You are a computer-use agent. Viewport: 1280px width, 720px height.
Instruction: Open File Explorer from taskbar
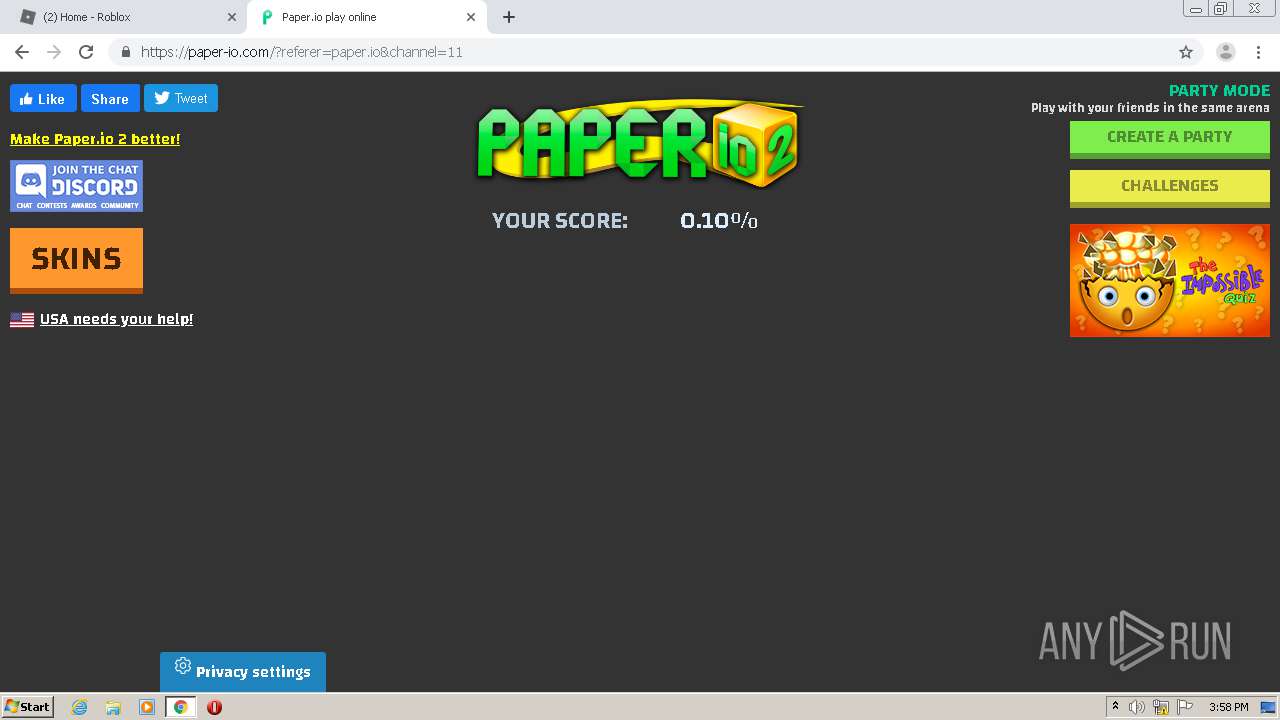(113, 707)
